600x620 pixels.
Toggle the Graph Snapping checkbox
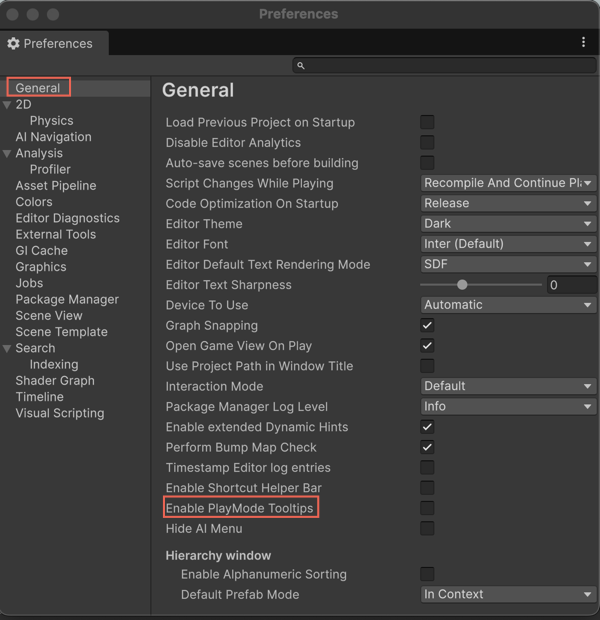[x=427, y=325]
